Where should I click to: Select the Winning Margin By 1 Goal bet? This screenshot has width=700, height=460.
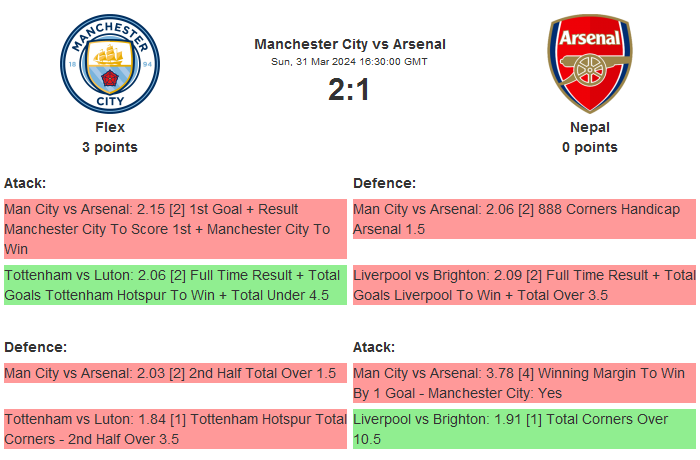[x=524, y=383]
